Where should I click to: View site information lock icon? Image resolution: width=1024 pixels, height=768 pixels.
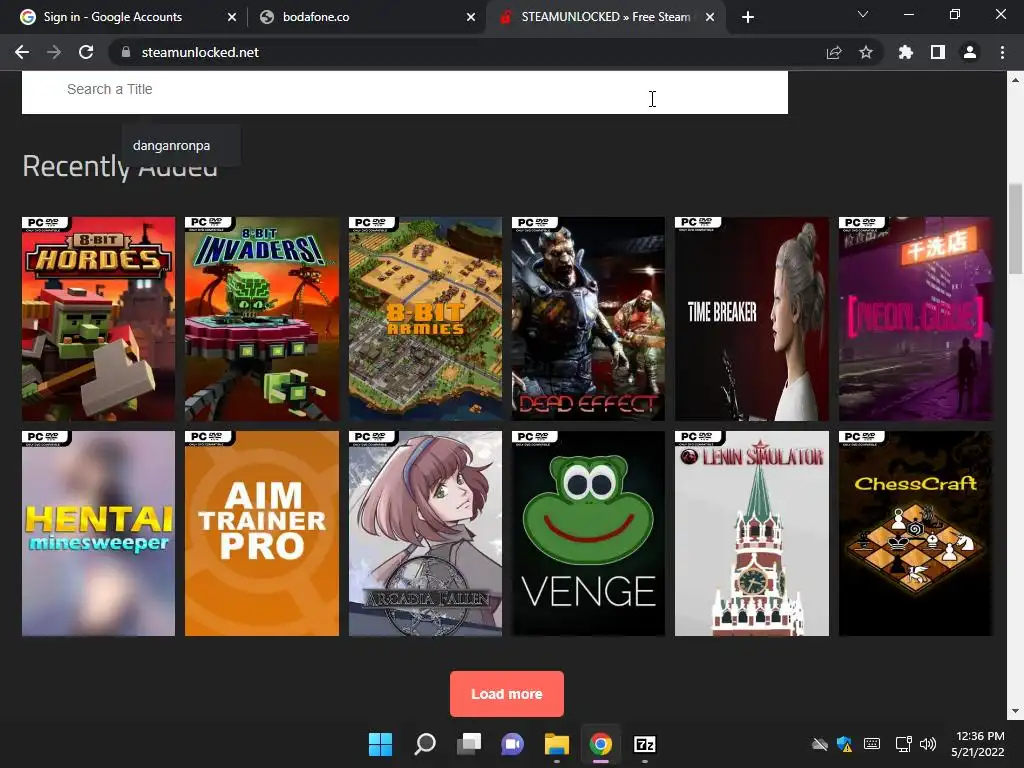coord(126,52)
